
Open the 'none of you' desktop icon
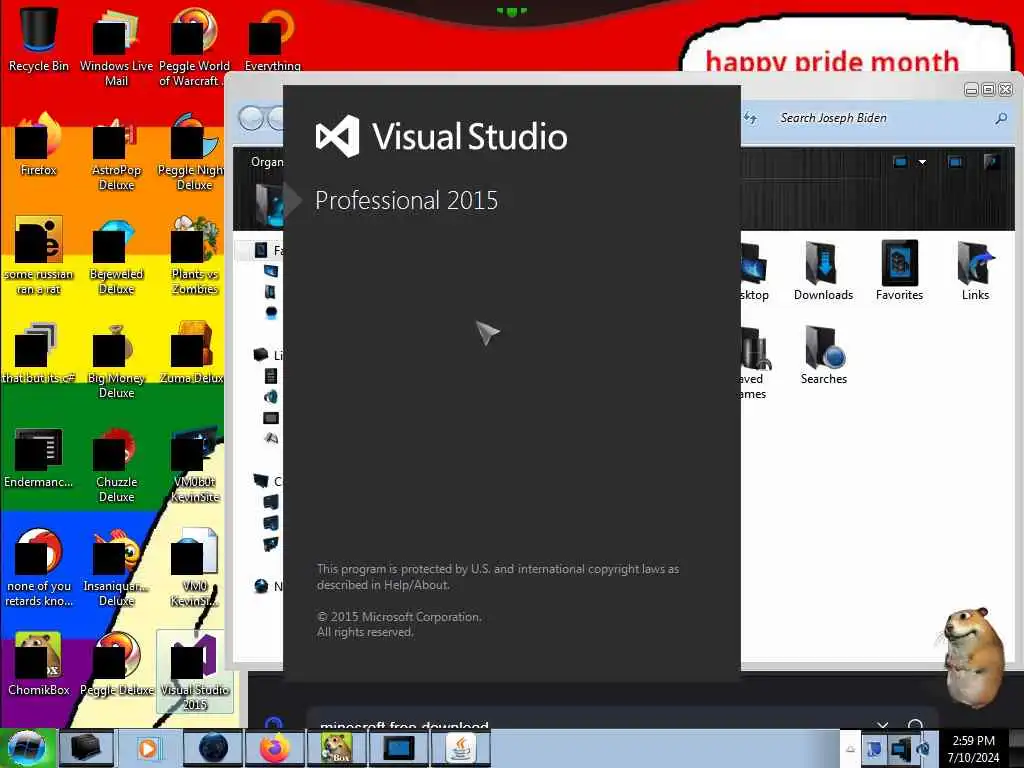pos(39,568)
